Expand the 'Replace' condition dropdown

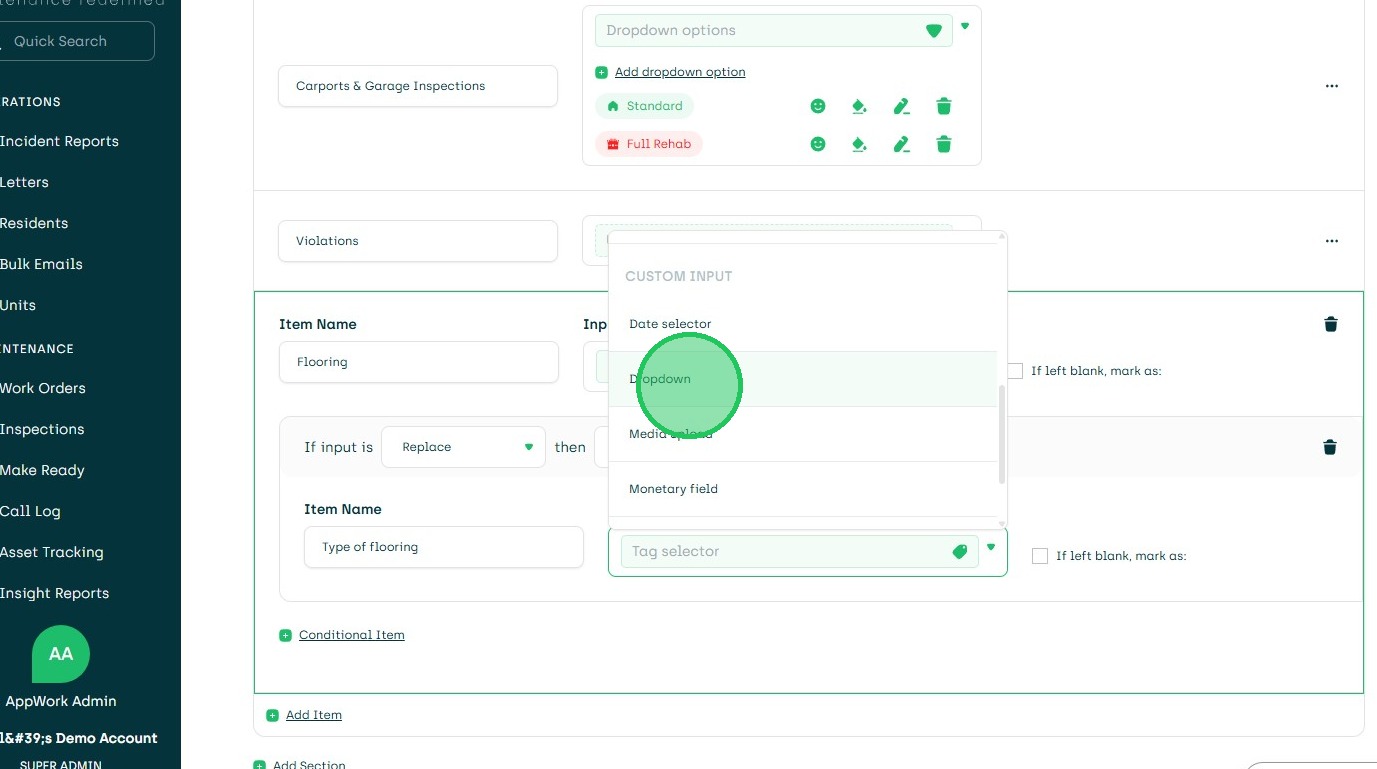point(463,447)
